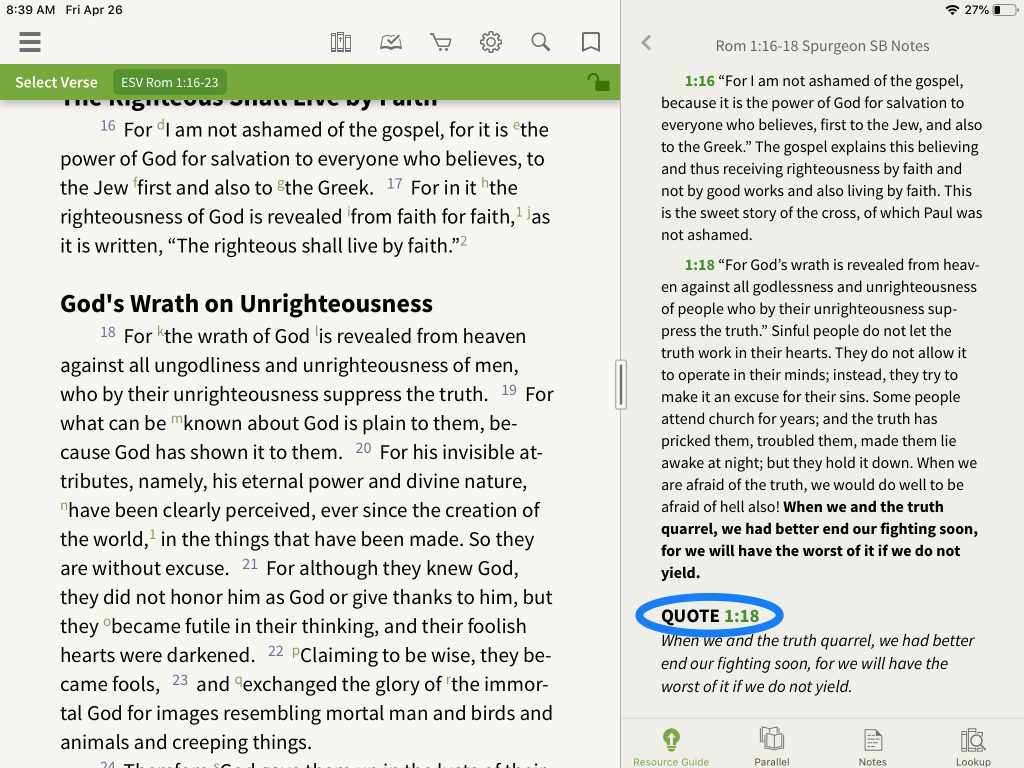Image resolution: width=1024 pixels, height=768 pixels.
Task: Open cross-reference k before 'the wrath of God'
Action: coord(161,330)
